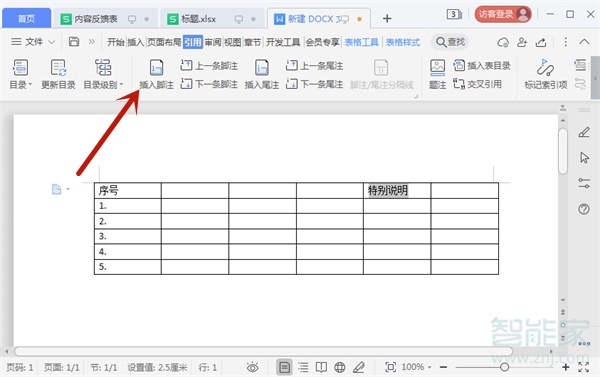Screen dimensions: 600x377
Task: Click the zoom slider handle
Action: pyautogui.click(x=504, y=367)
